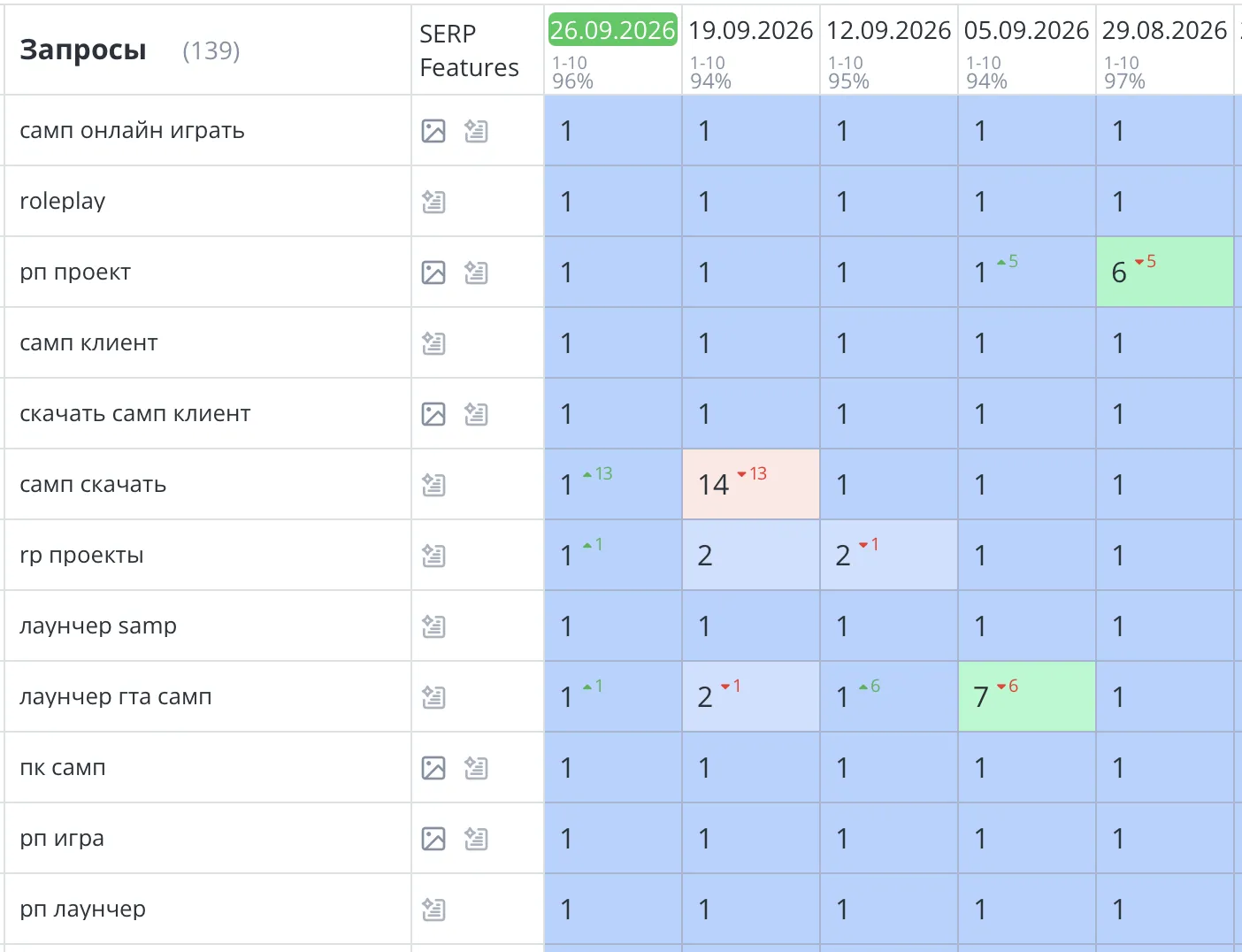Open the 29.08.2026 date column header

pyautogui.click(x=1165, y=30)
